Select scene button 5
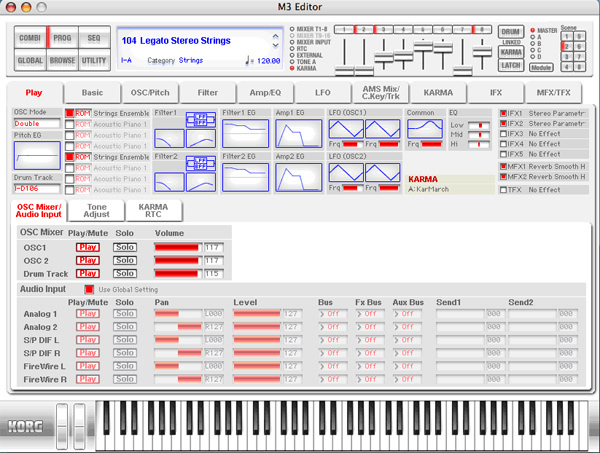Viewport: 600px width, 453px height. 579,37
